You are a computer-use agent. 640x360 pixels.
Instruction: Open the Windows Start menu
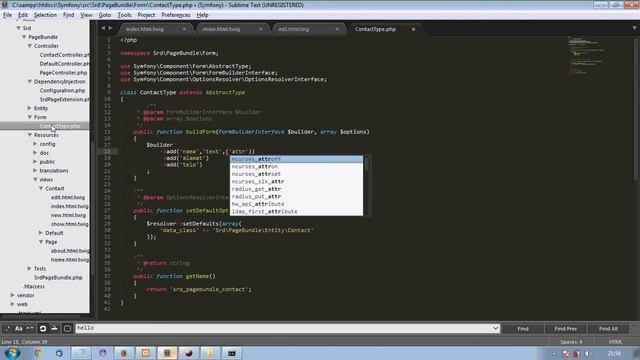[13, 353]
